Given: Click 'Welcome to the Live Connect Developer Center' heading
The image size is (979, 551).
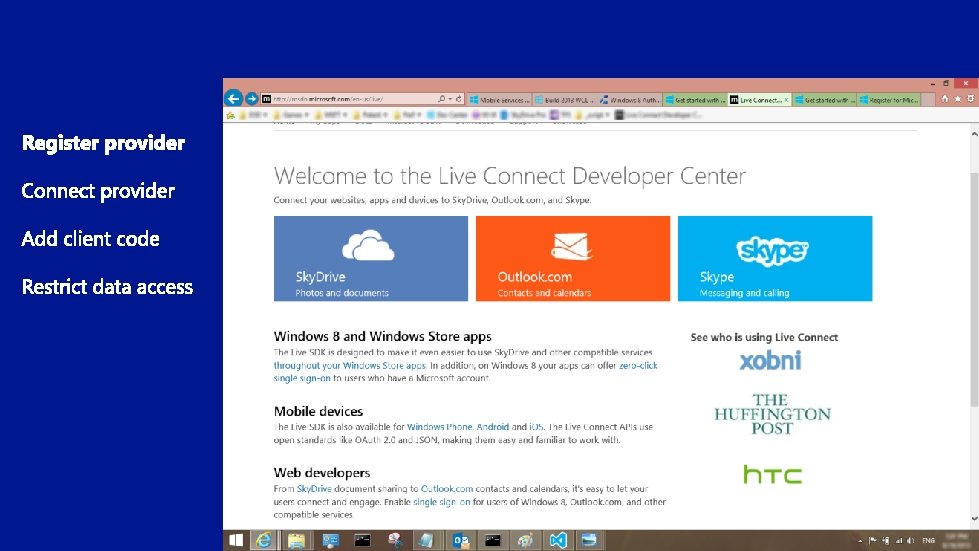Looking at the screenshot, I should coord(509,176).
